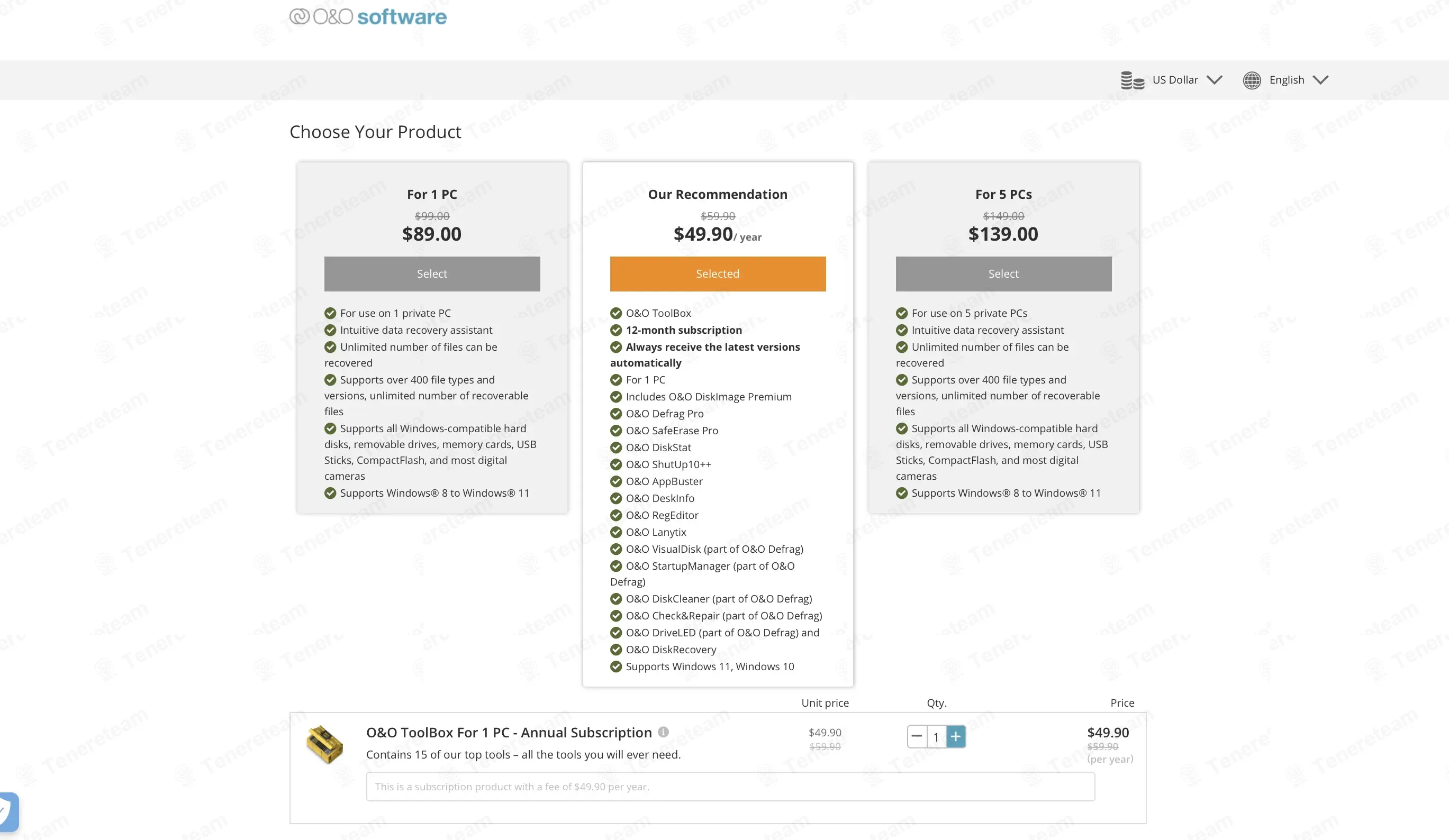
Task: Decrease quantity with the minus button
Action: (x=917, y=736)
